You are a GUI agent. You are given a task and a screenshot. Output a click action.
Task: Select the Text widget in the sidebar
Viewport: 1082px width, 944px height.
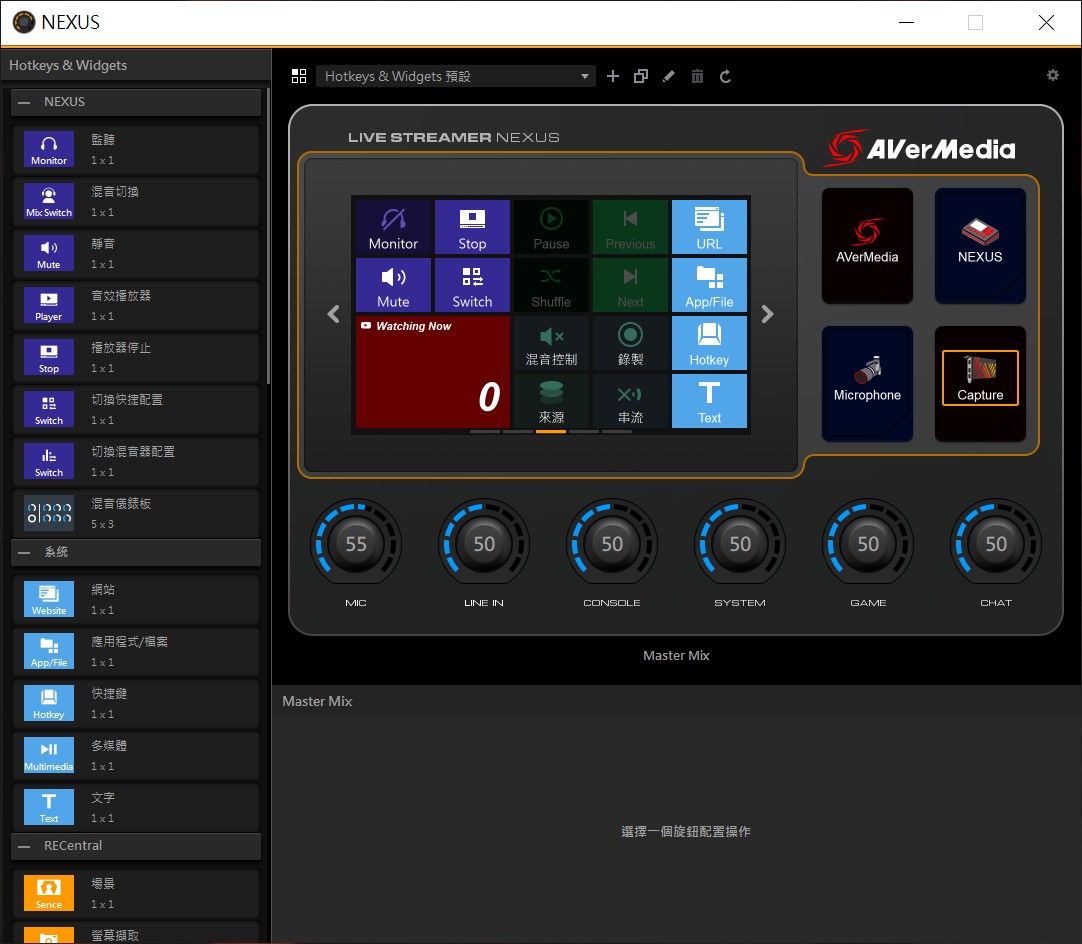coord(135,807)
